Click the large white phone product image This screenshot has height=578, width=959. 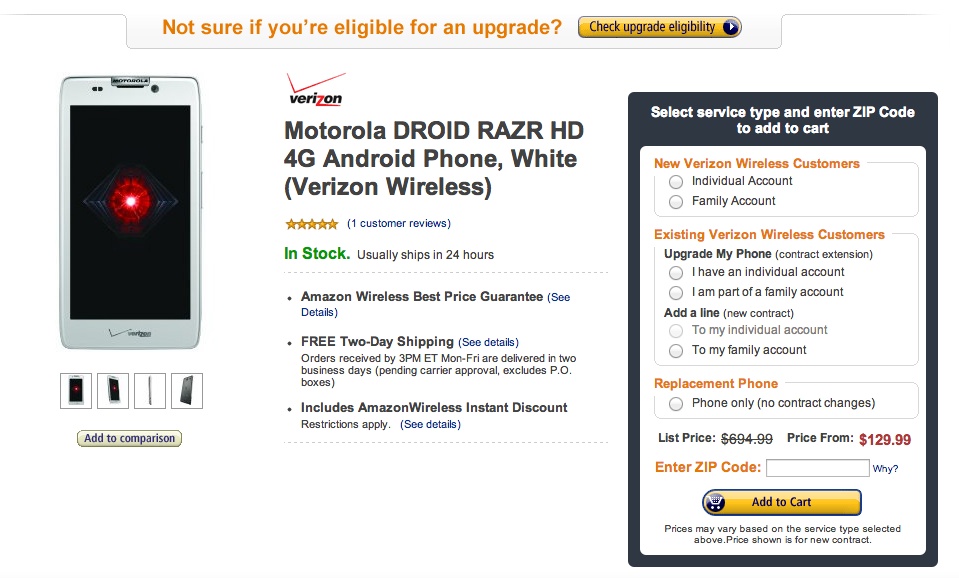(x=130, y=213)
